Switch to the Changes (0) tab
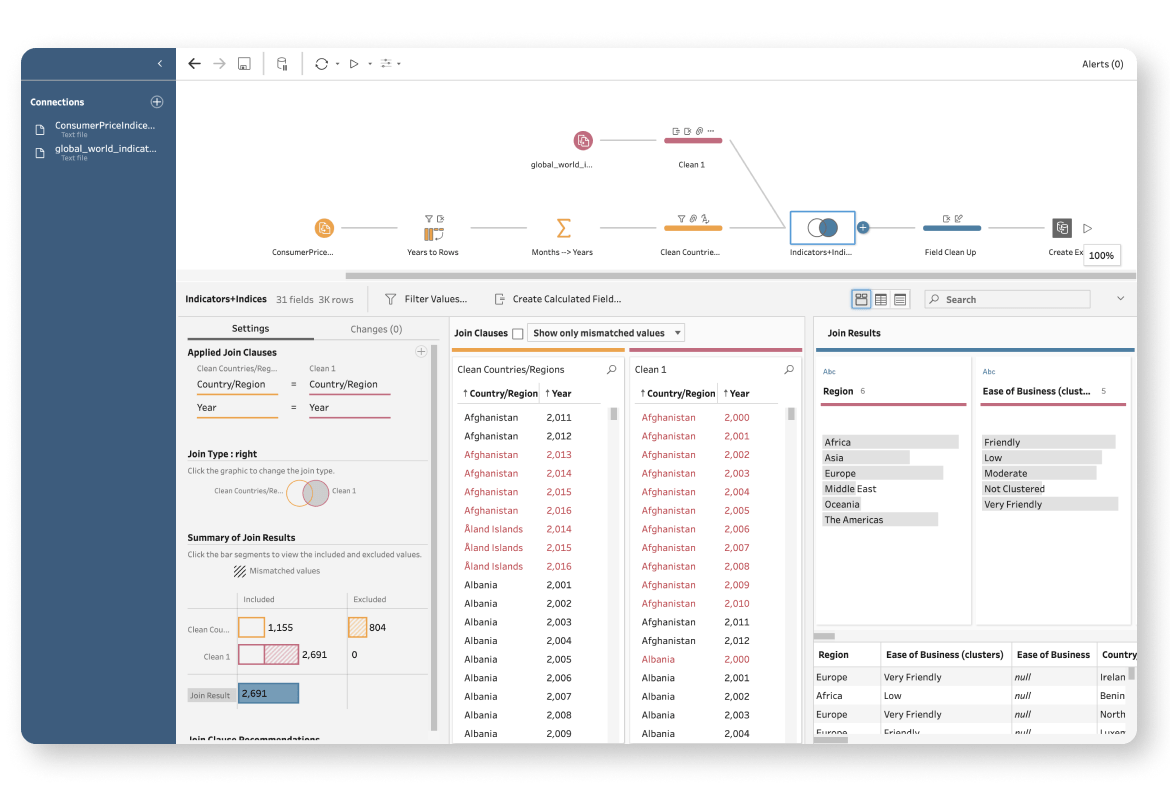 (376, 328)
